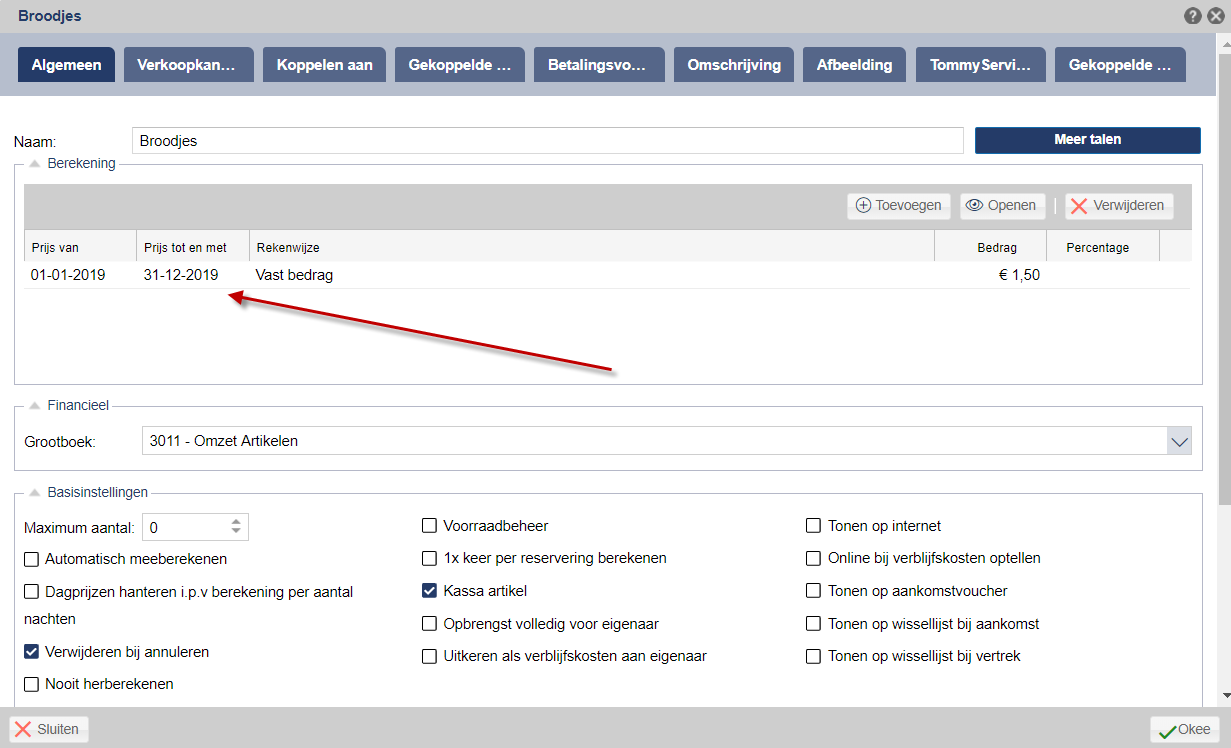Image resolution: width=1231 pixels, height=748 pixels.
Task: Sort by Percentage column header
Action: [1103, 247]
